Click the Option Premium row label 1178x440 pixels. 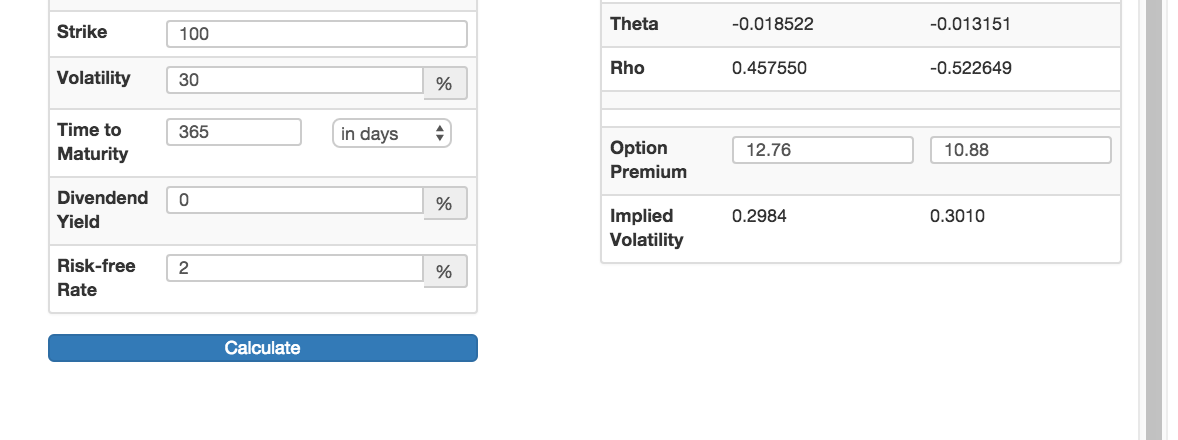pos(648,160)
